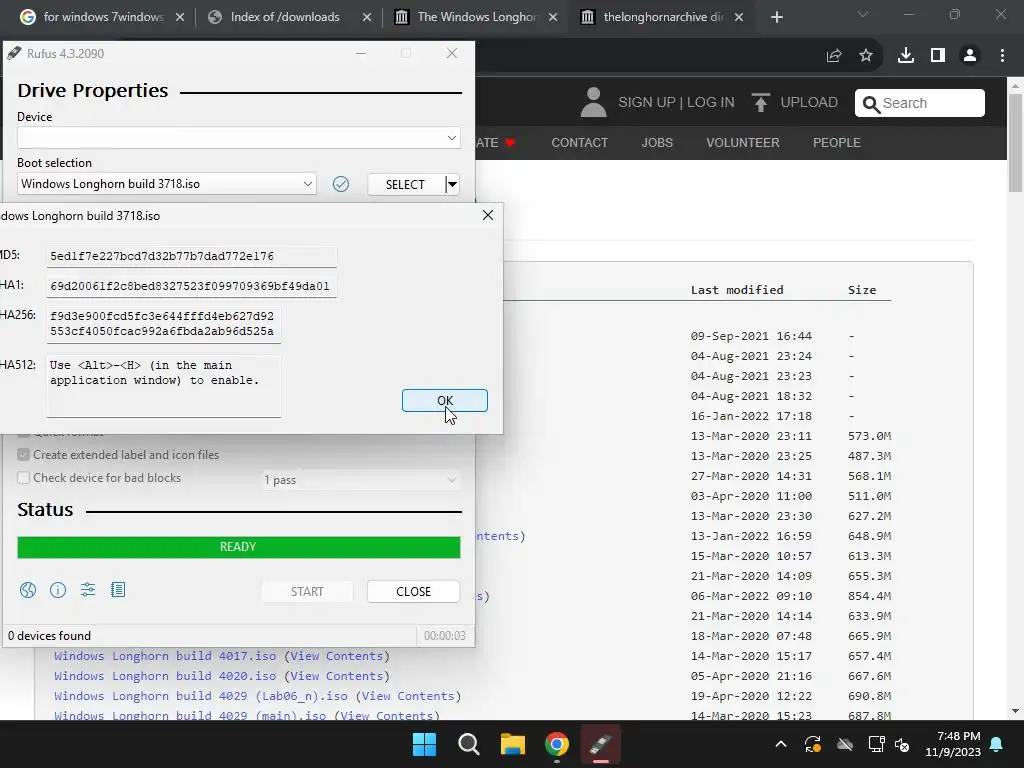1024x768 pixels.
Task: Open the Chrome profile icon
Action: [x=970, y=56]
